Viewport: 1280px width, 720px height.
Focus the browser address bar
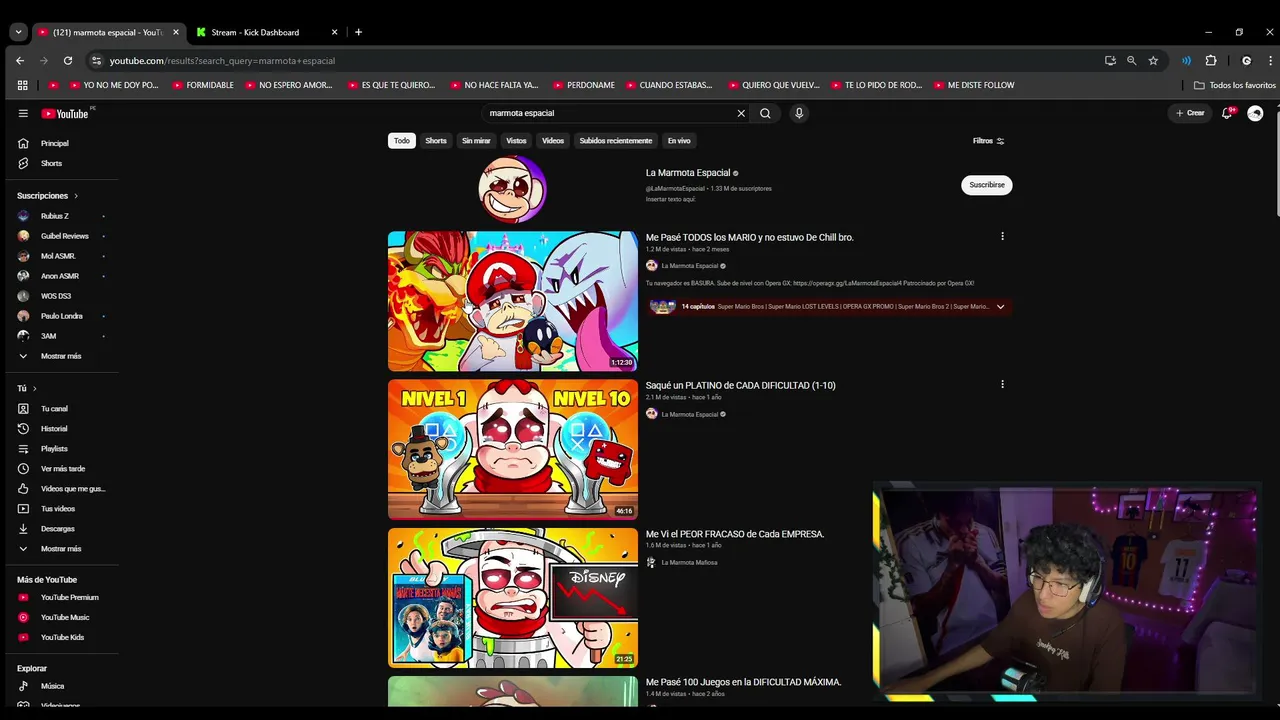[x=590, y=61]
